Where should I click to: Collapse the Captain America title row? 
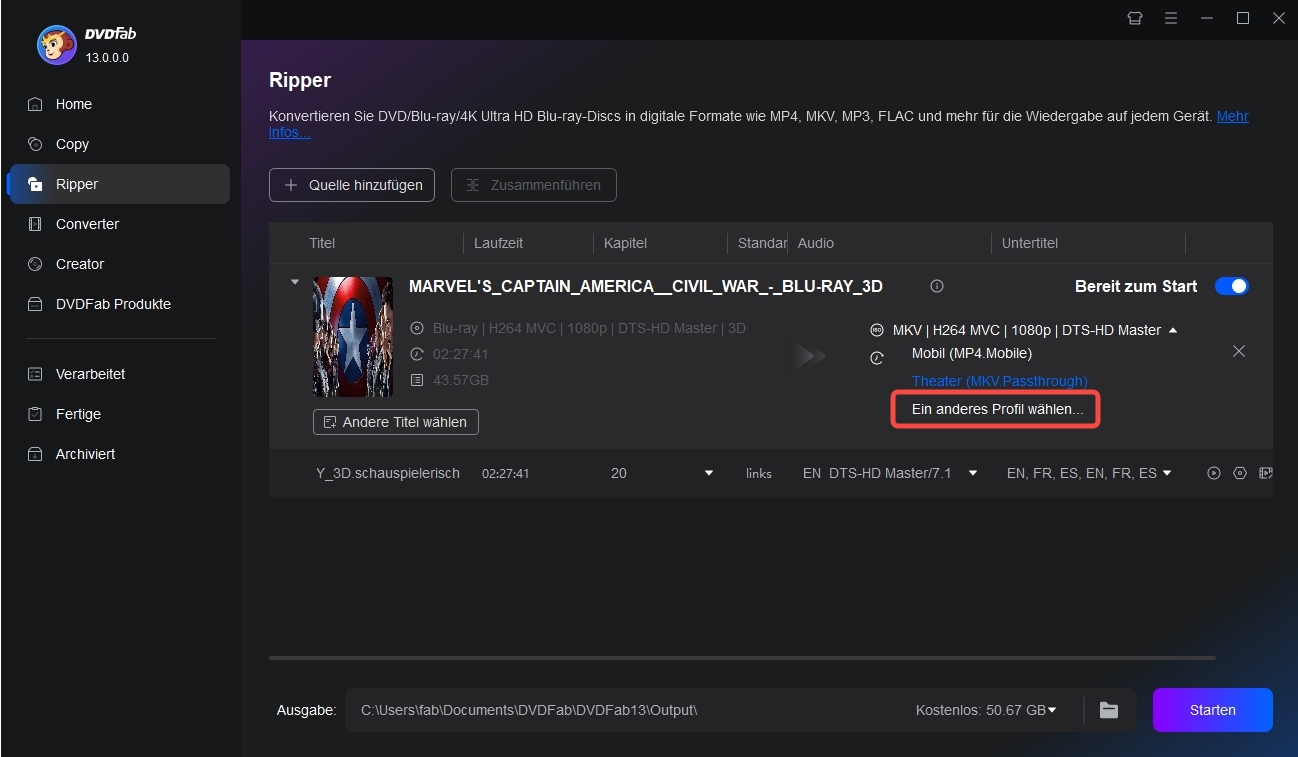pyautogui.click(x=294, y=282)
